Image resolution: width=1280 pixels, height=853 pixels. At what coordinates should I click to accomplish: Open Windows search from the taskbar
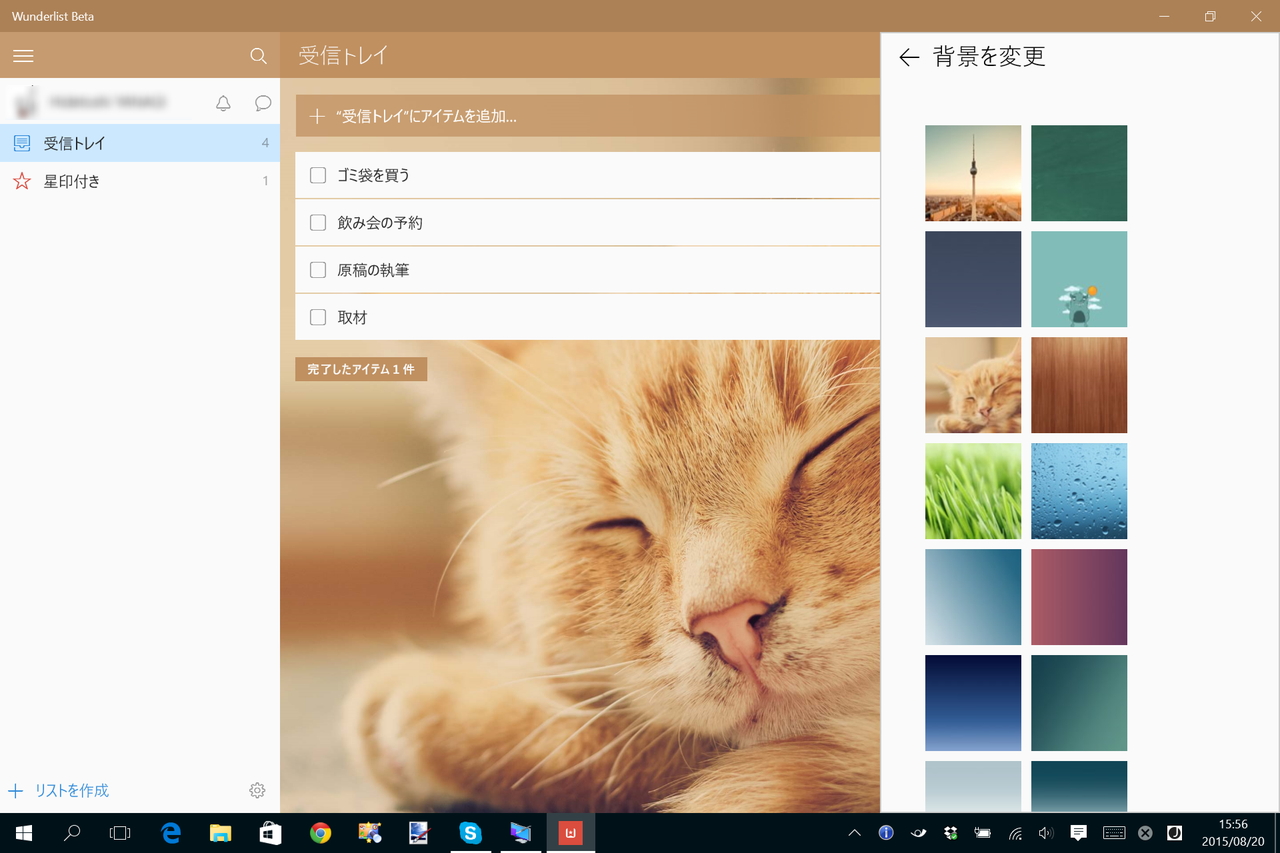[72, 832]
